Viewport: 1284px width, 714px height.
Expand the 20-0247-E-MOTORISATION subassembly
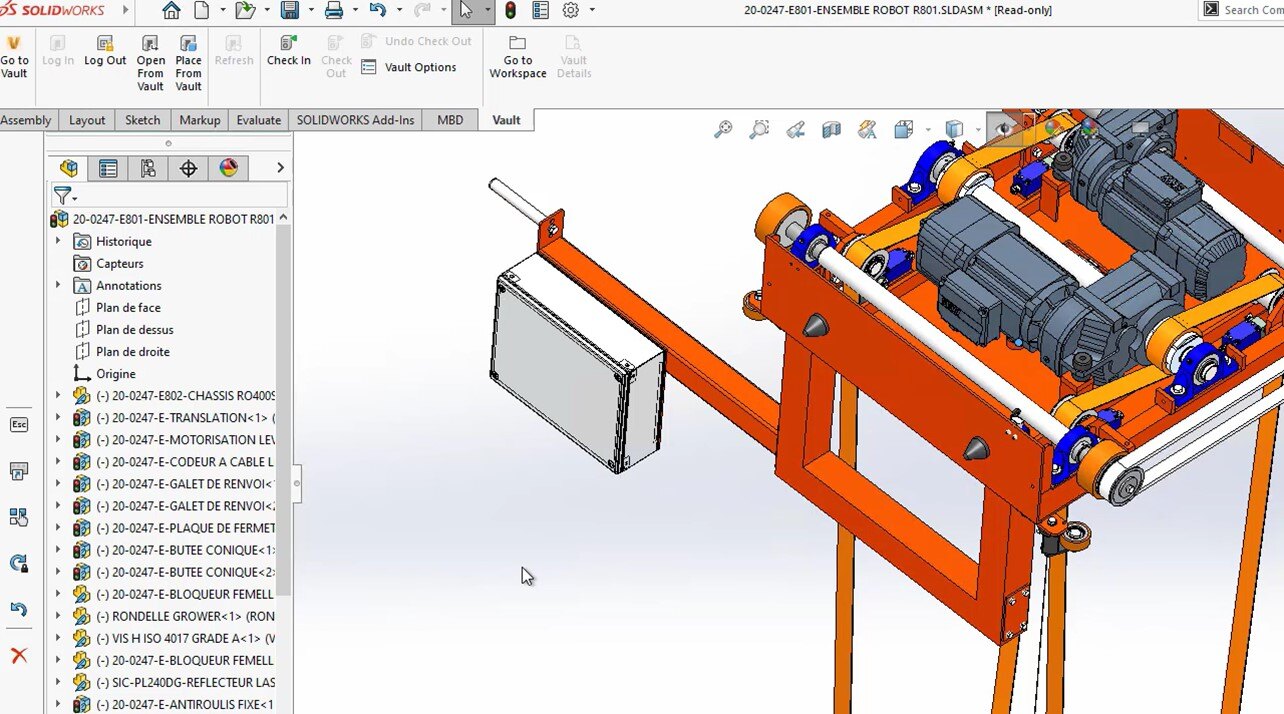click(58, 439)
